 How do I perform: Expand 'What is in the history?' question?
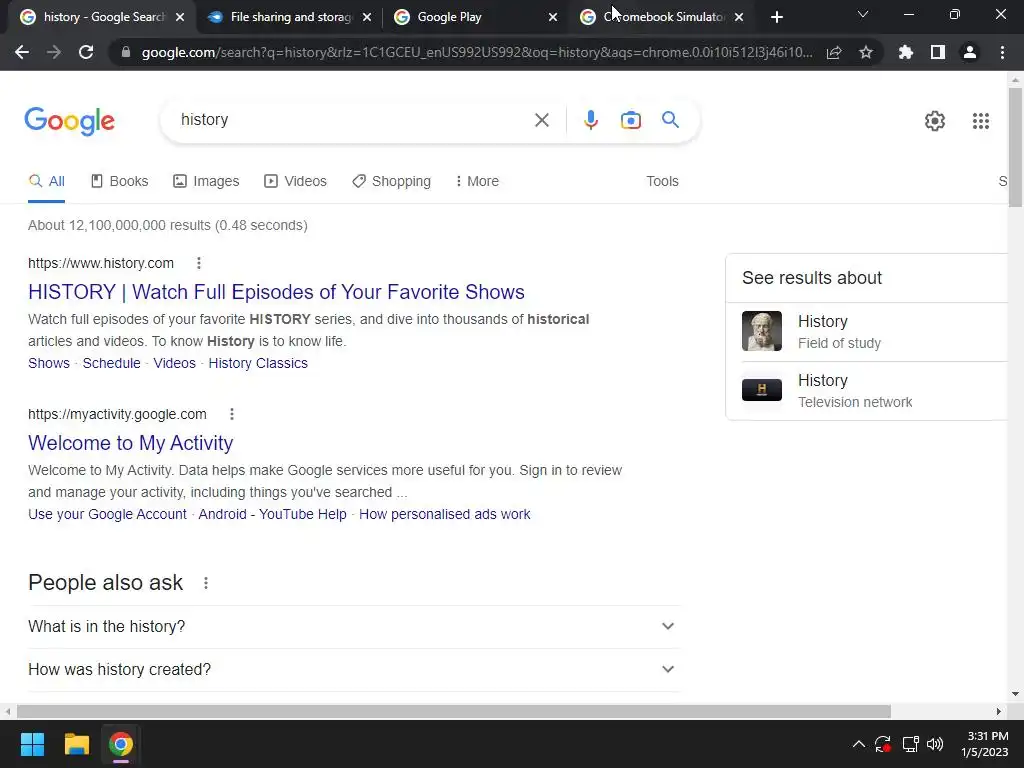(x=354, y=626)
